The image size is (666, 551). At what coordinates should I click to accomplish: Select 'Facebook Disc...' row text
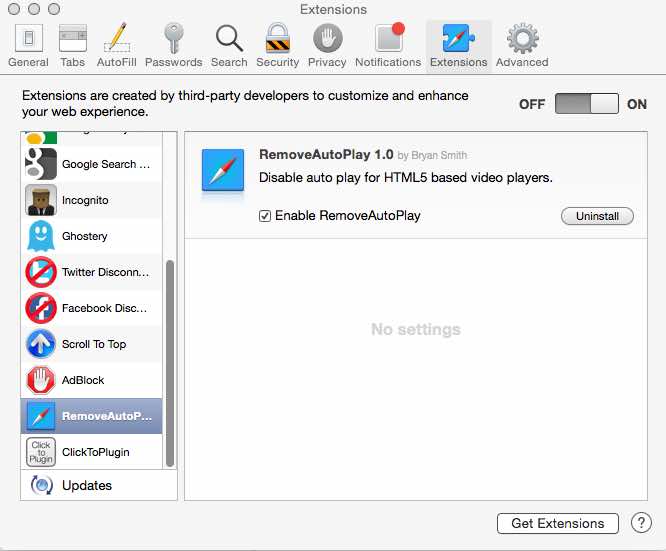104,308
